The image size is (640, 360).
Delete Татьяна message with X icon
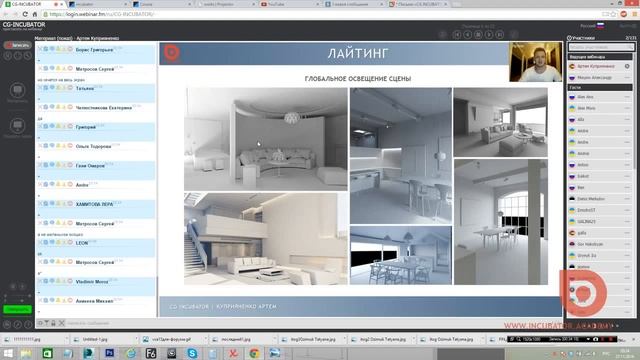pyautogui.click(x=40, y=88)
